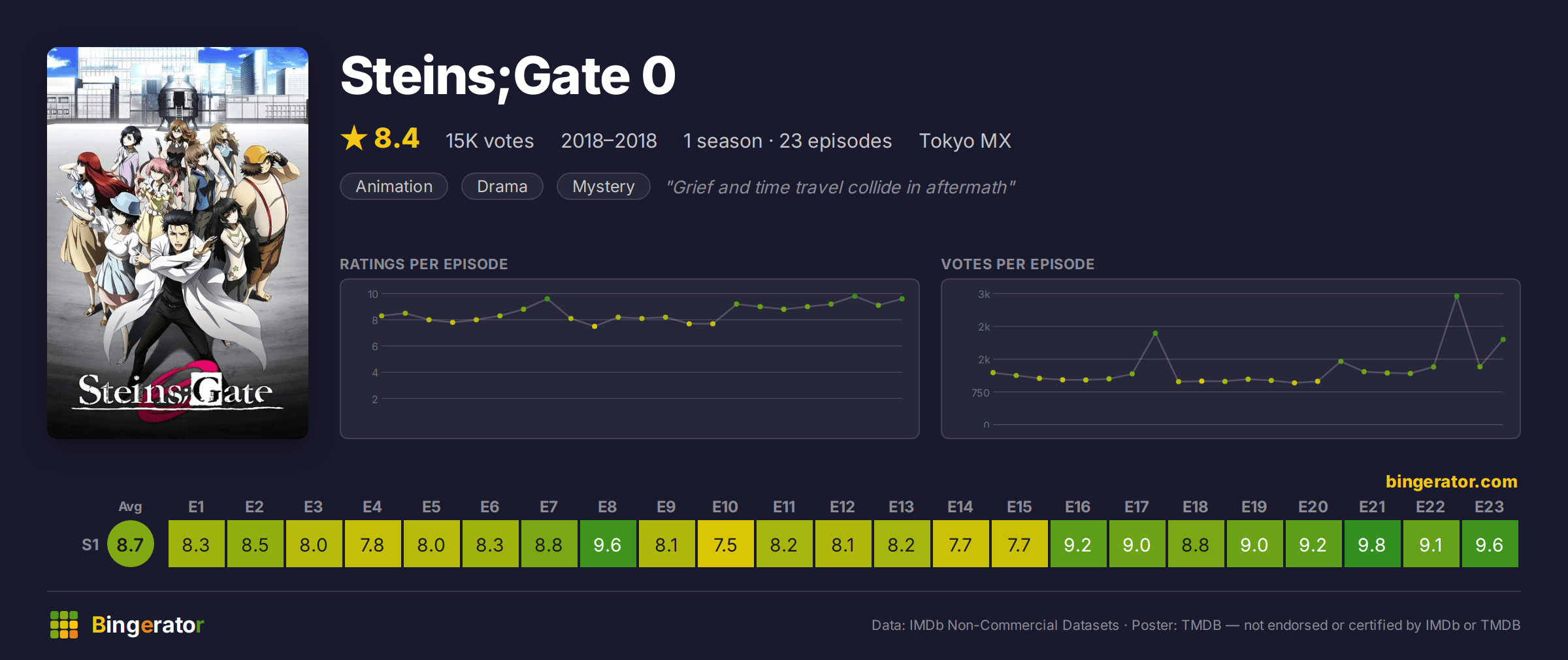Screen dimensions: 1568x660
Task: Click the S1 average 8.7 circle
Action: tap(130, 544)
